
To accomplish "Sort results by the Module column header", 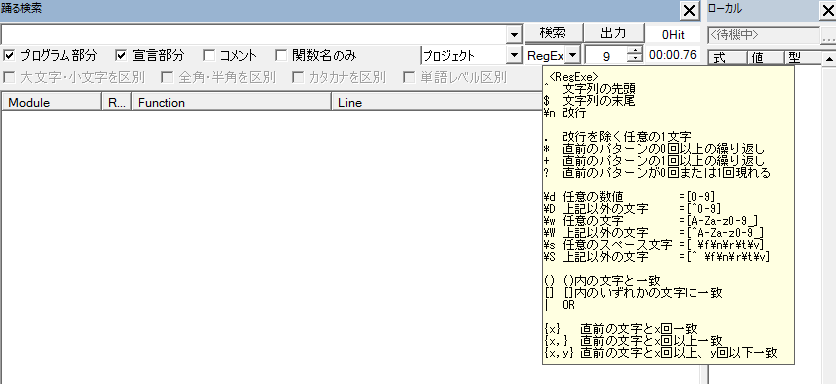I will (51, 102).
